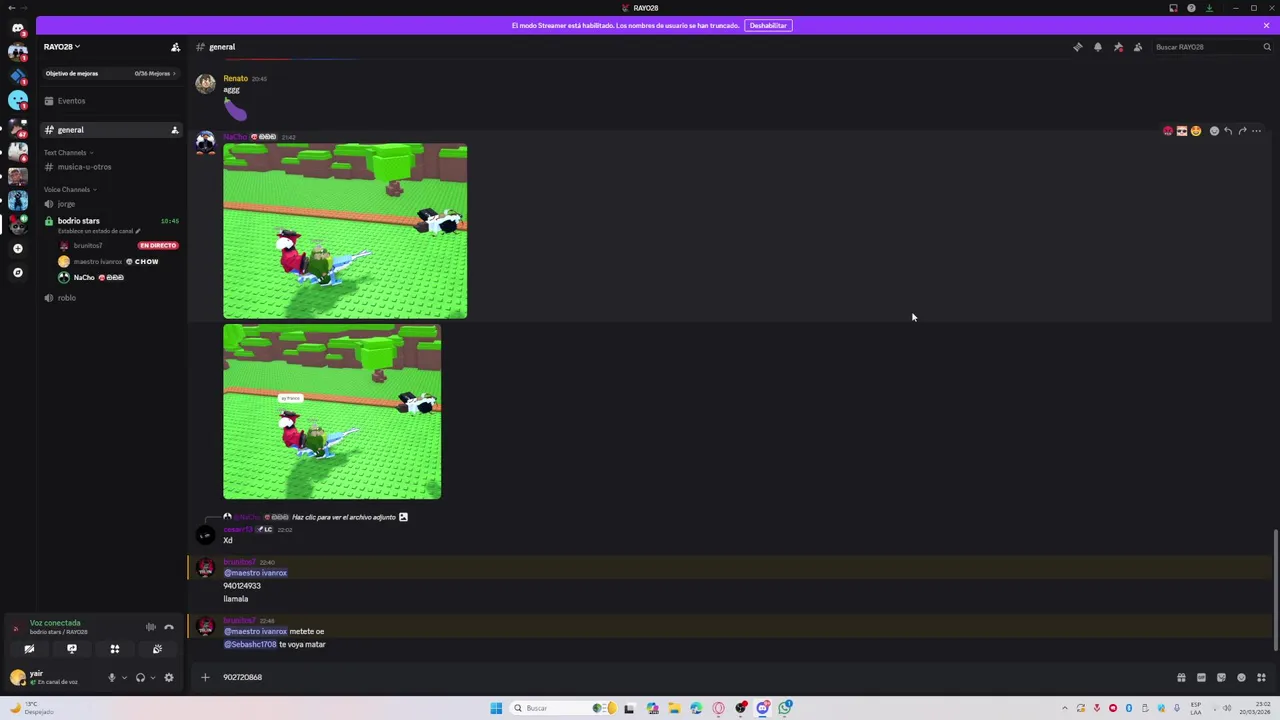
Task: Open the gift icon in message bar
Action: pyautogui.click(x=1181, y=677)
